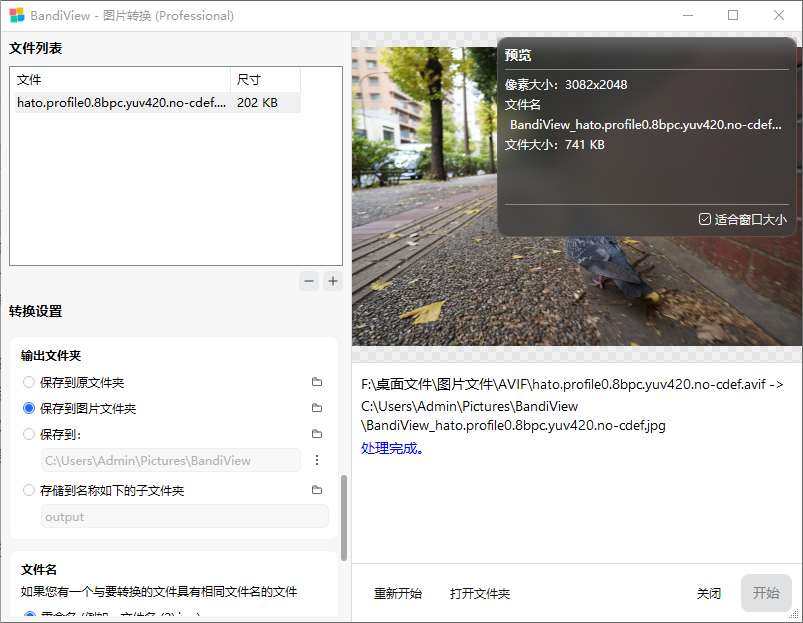Viewport: 803px width, 623px height.
Task: Select the hato.profile0.8bpc file row
Action: click(x=158, y=103)
